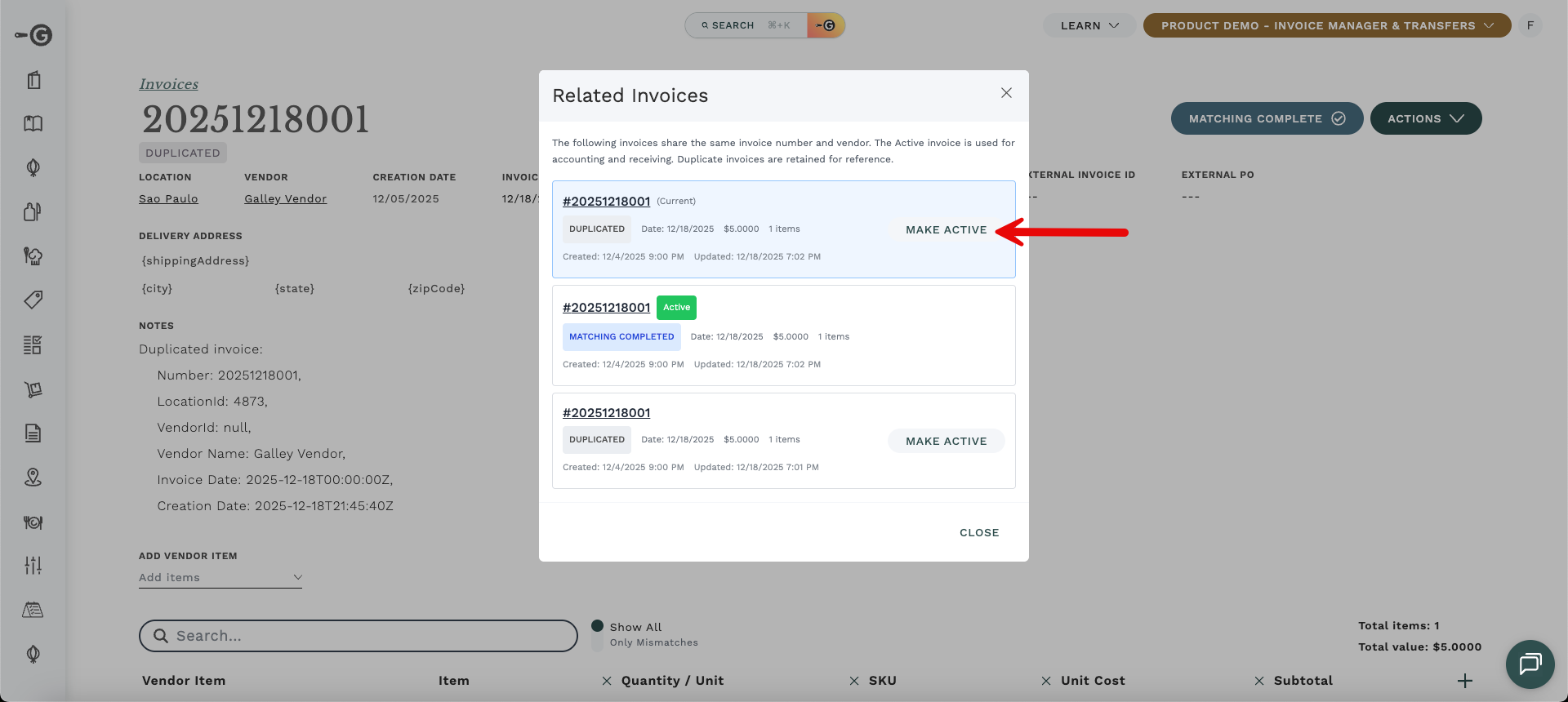Image resolution: width=1568 pixels, height=702 pixels.
Task: Close the Related Invoices dialog with the X
Action: (x=1006, y=93)
